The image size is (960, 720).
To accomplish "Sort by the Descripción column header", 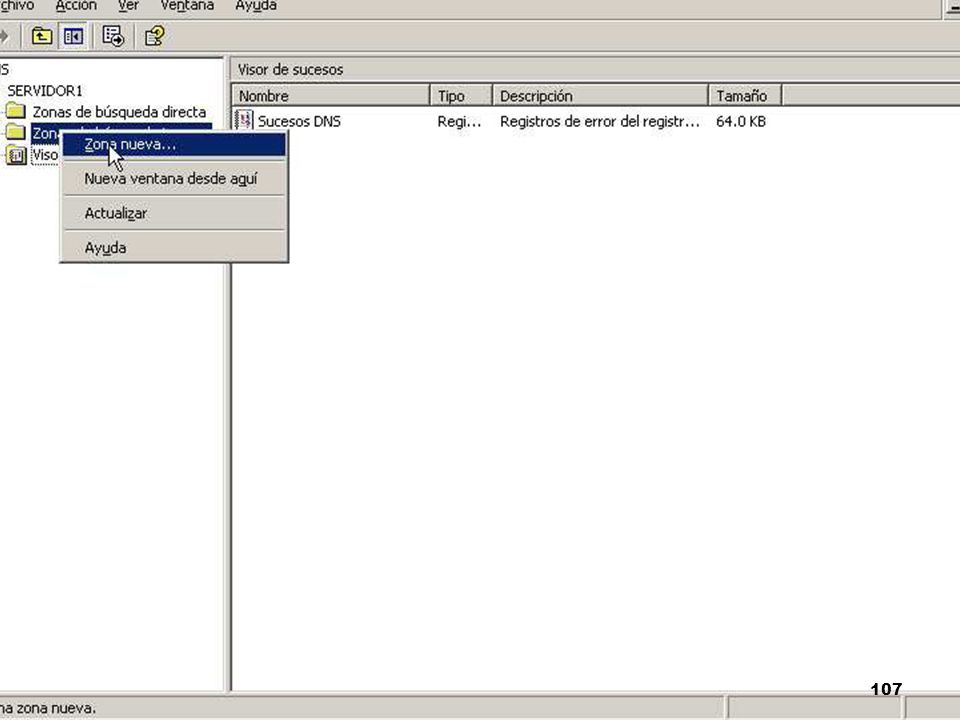I will pos(600,96).
